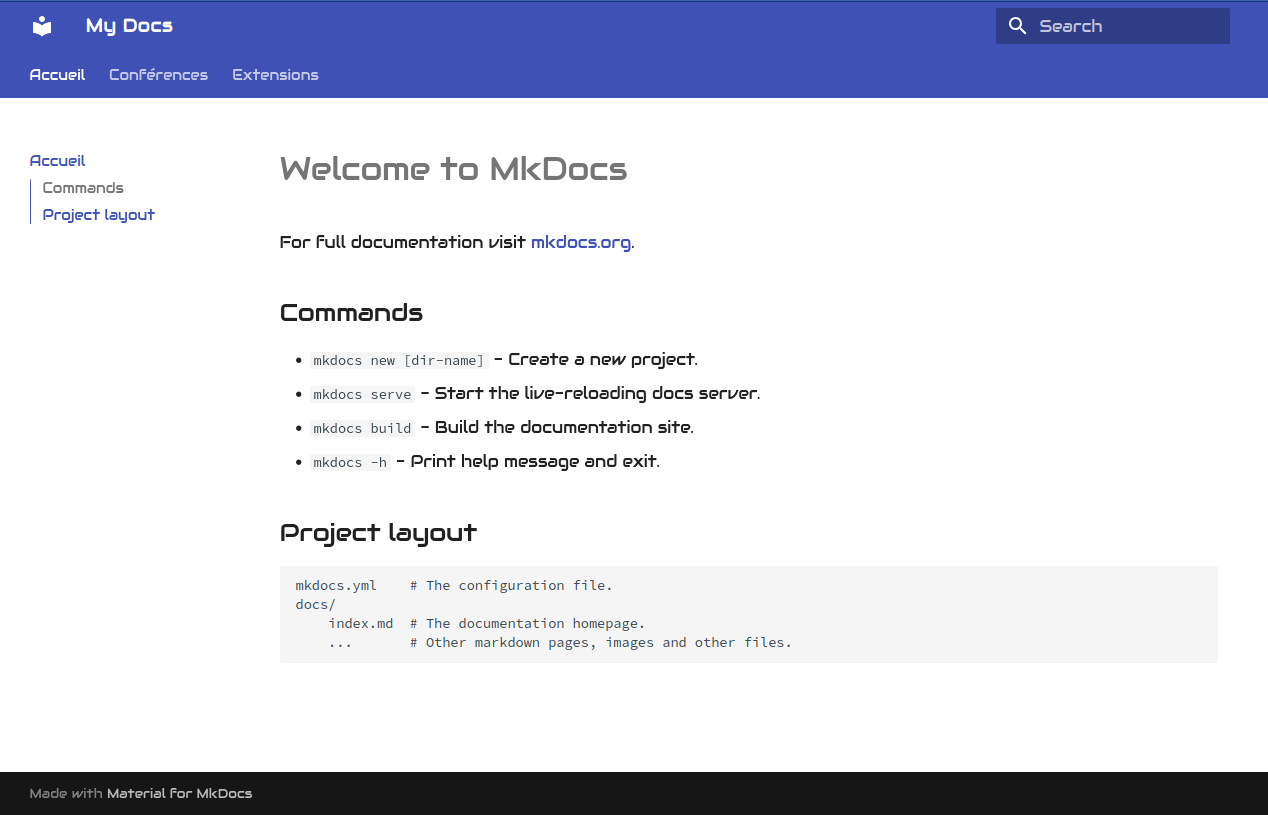
Task: Jump to Commands section from sidebar
Action: pyautogui.click(x=83, y=188)
